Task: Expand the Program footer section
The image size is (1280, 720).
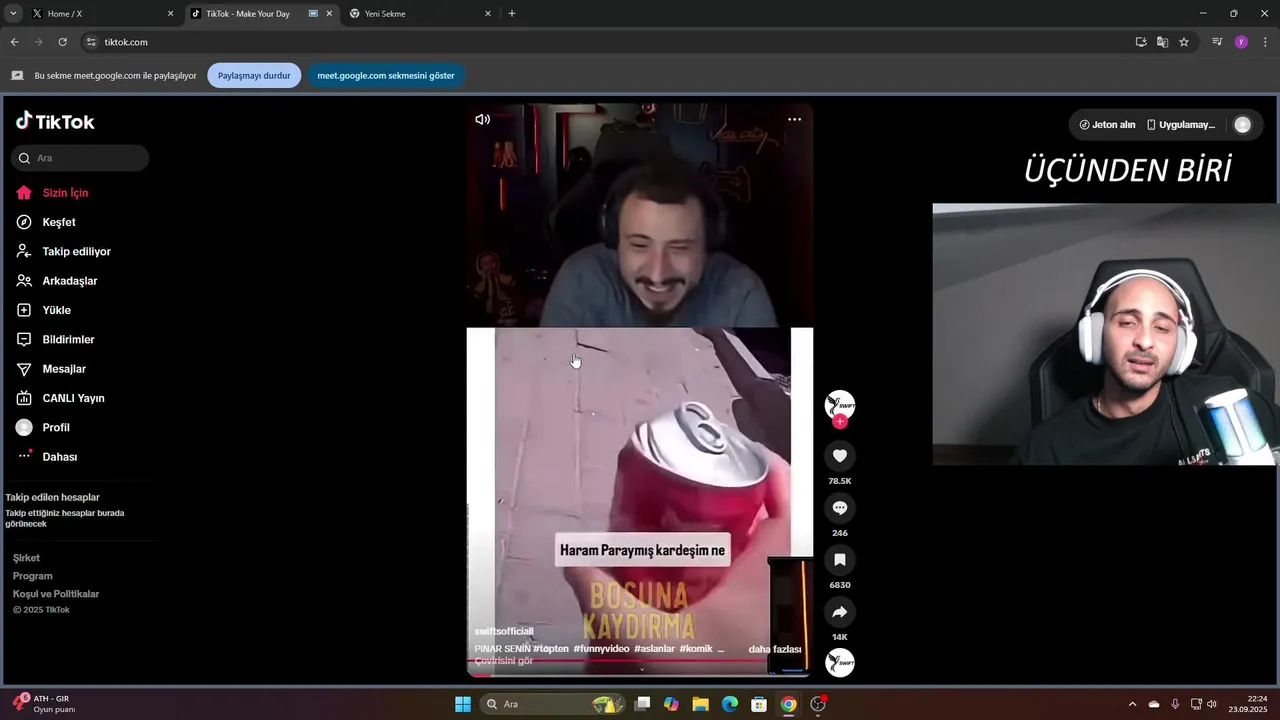Action: (32, 576)
